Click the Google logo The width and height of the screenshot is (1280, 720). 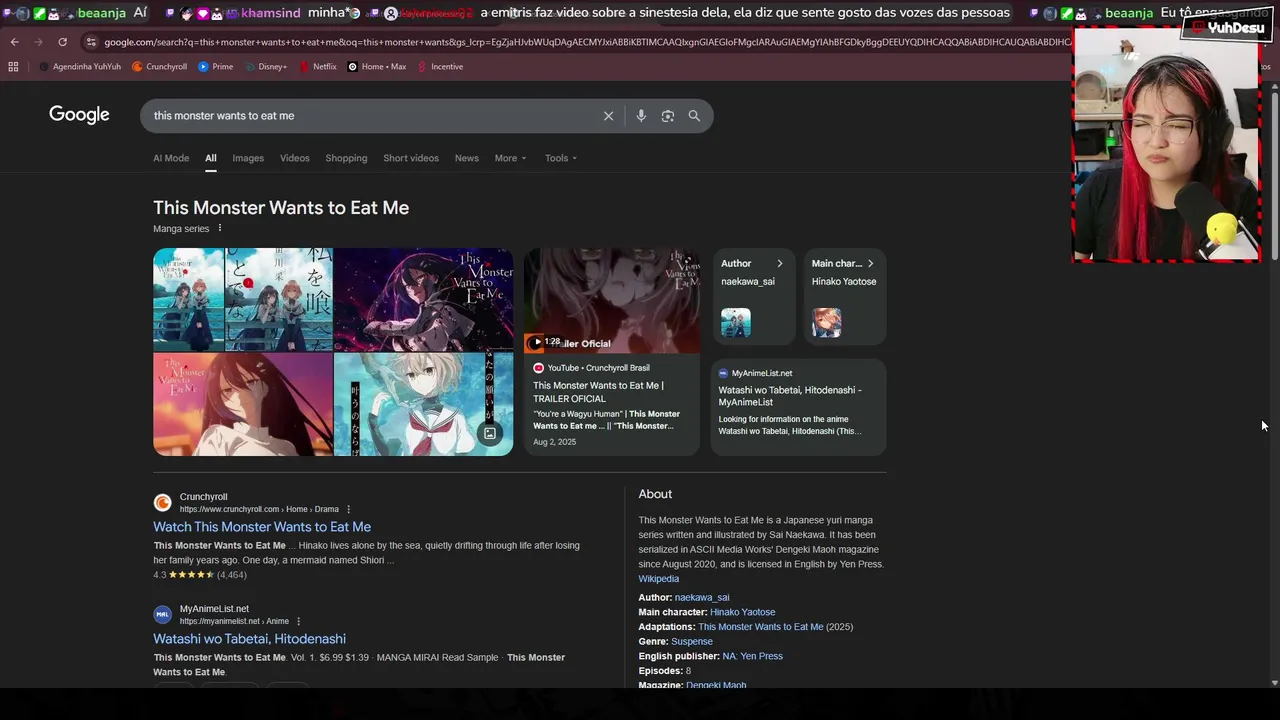pos(79,115)
